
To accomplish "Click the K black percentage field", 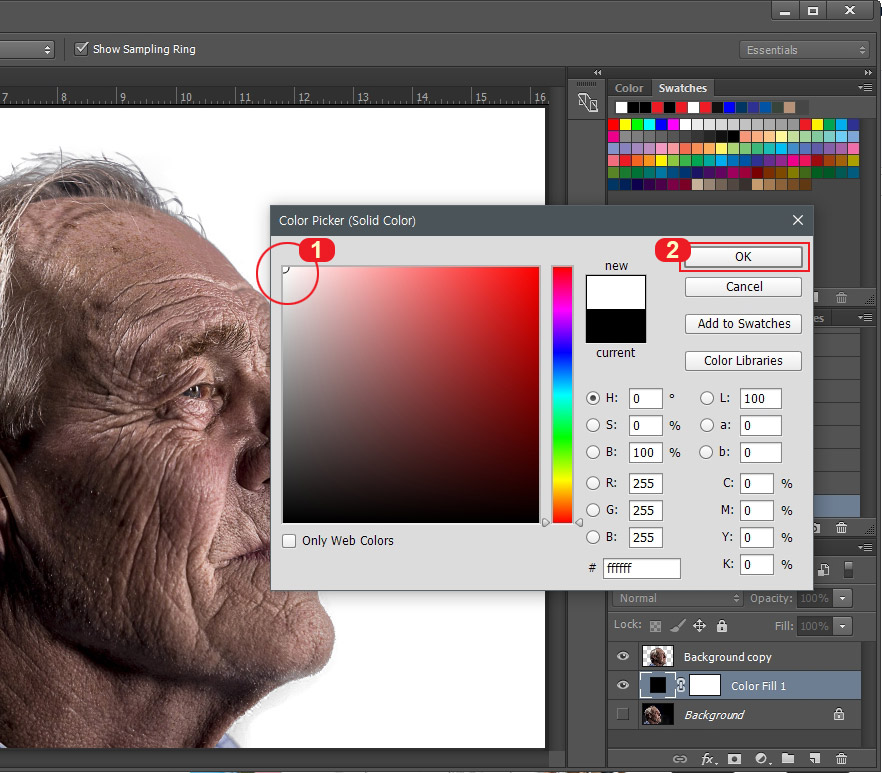I will [x=757, y=564].
